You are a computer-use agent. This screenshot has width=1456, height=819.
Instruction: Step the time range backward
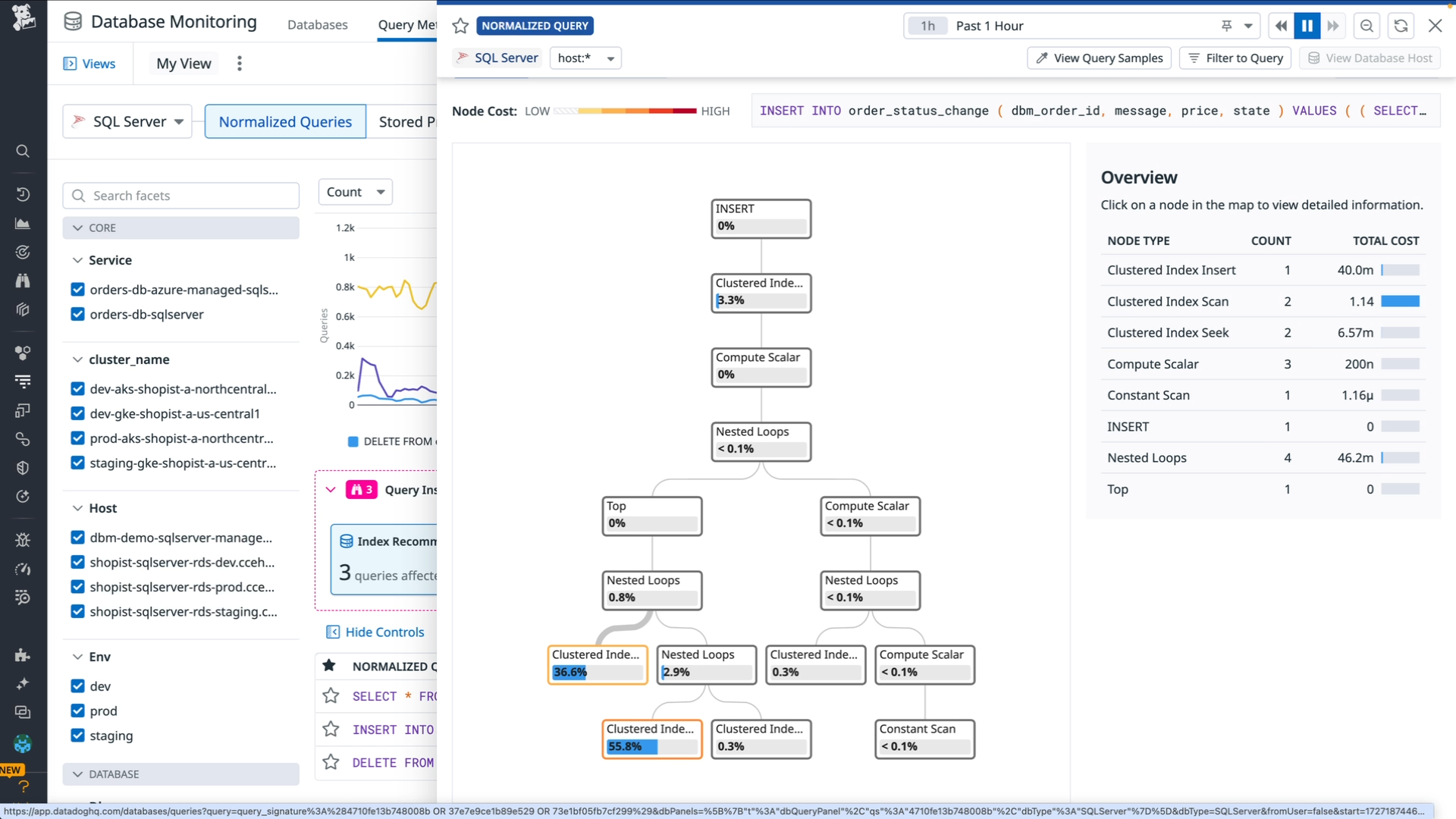[x=1281, y=26]
